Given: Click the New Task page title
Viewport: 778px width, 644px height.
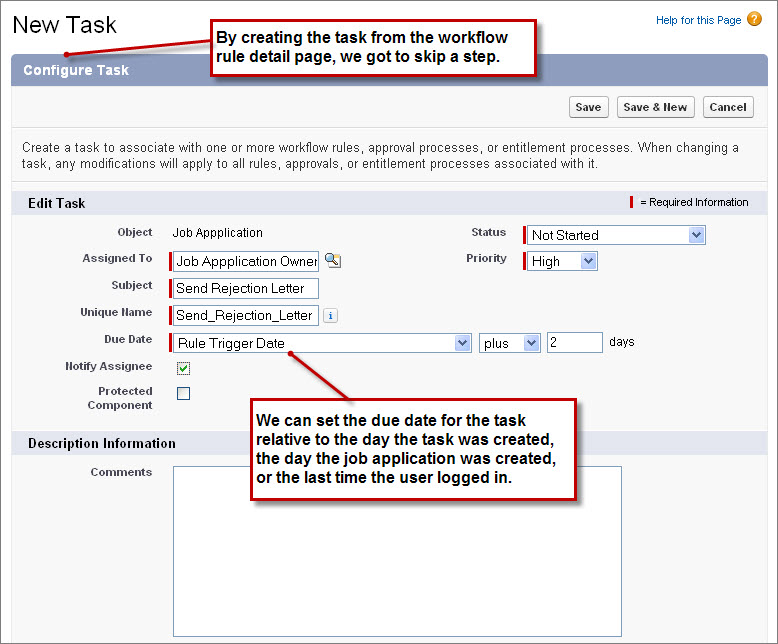Looking at the screenshot, I should click(65, 25).
